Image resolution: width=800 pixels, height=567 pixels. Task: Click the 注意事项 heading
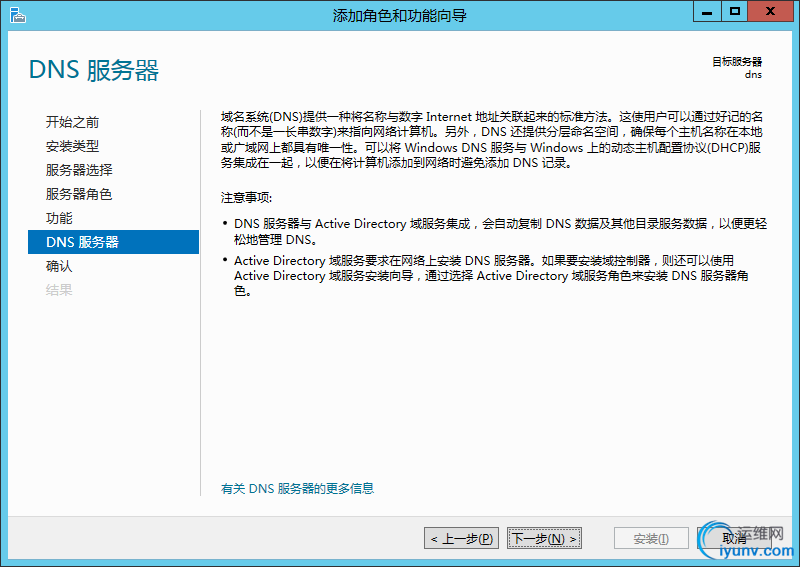point(246,198)
